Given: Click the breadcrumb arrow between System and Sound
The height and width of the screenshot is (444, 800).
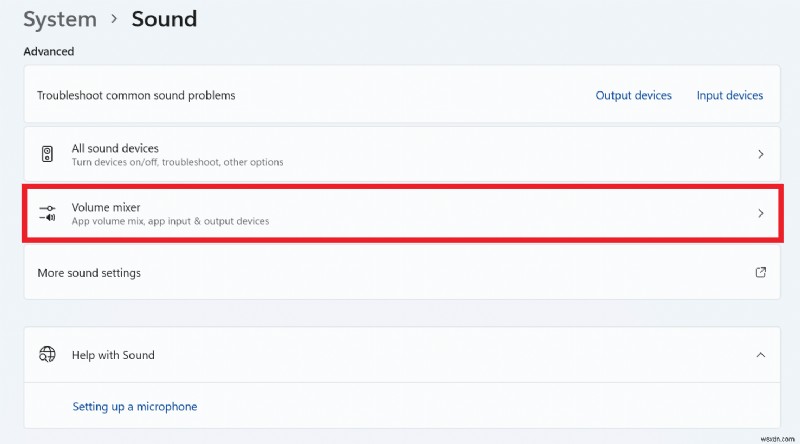Looking at the screenshot, I should 115,19.
